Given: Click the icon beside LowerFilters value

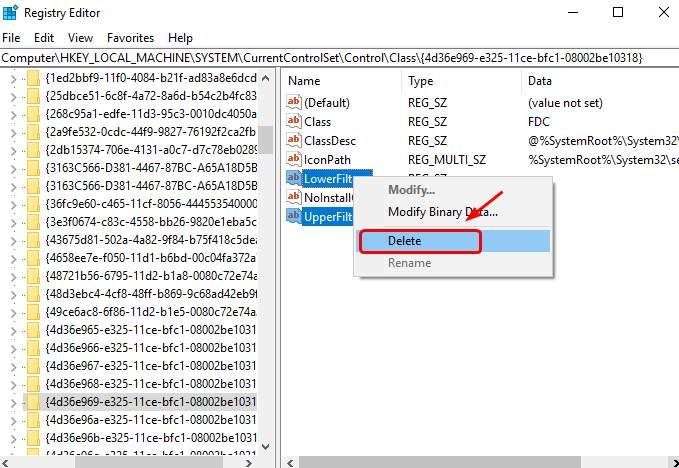Looking at the screenshot, I should (294, 178).
